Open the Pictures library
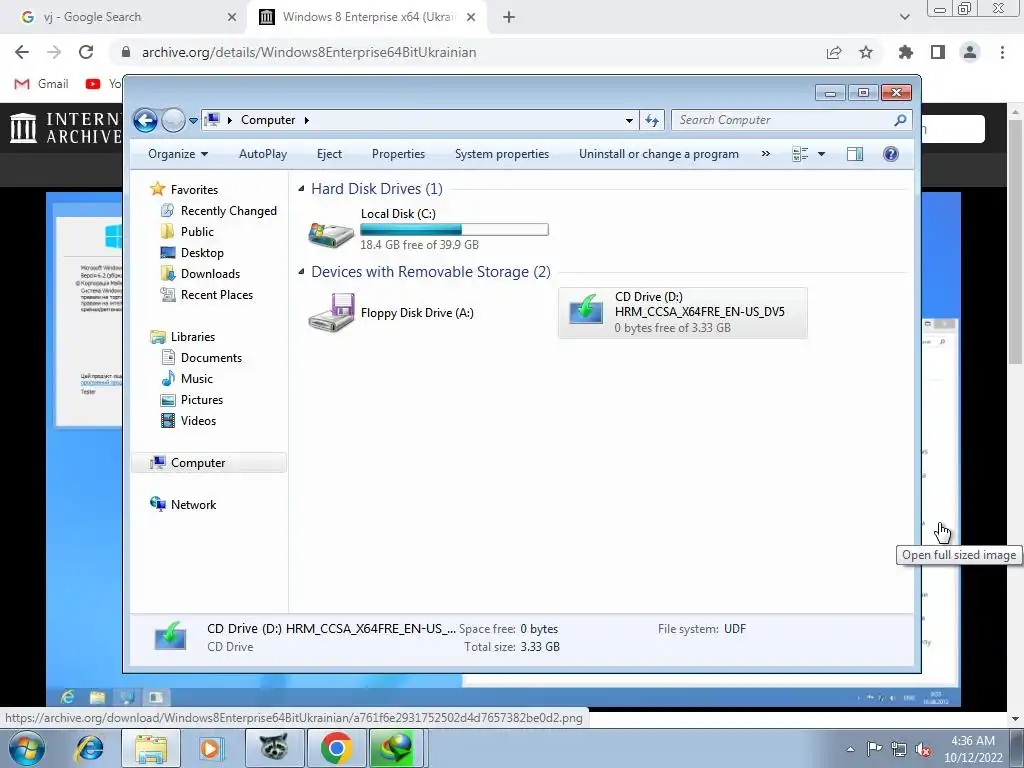The height and width of the screenshot is (768, 1024). [202, 400]
